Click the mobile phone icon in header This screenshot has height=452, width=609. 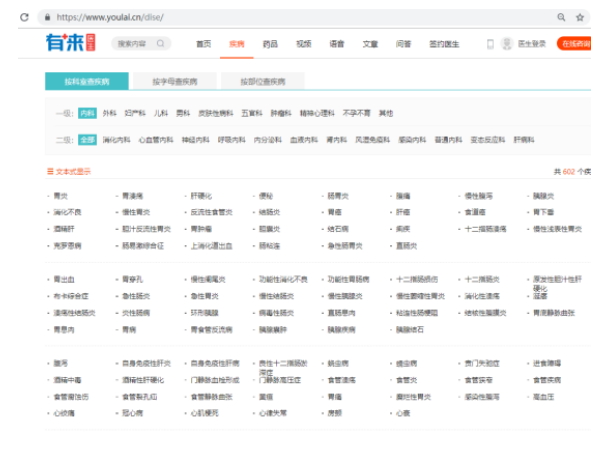coord(490,44)
